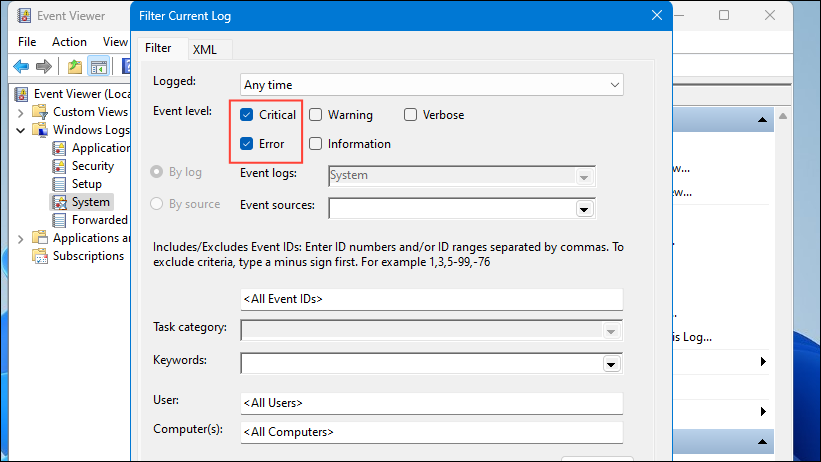Click the Event Viewer app icon in title bar
The width and height of the screenshot is (821, 462).
[x=24, y=16]
